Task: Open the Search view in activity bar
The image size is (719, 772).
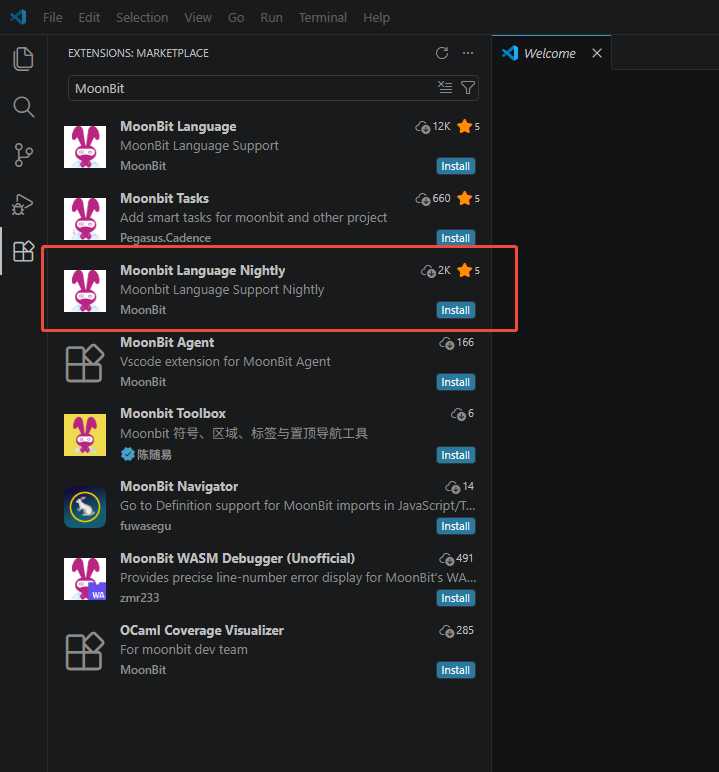Action: tap(23, 106)
